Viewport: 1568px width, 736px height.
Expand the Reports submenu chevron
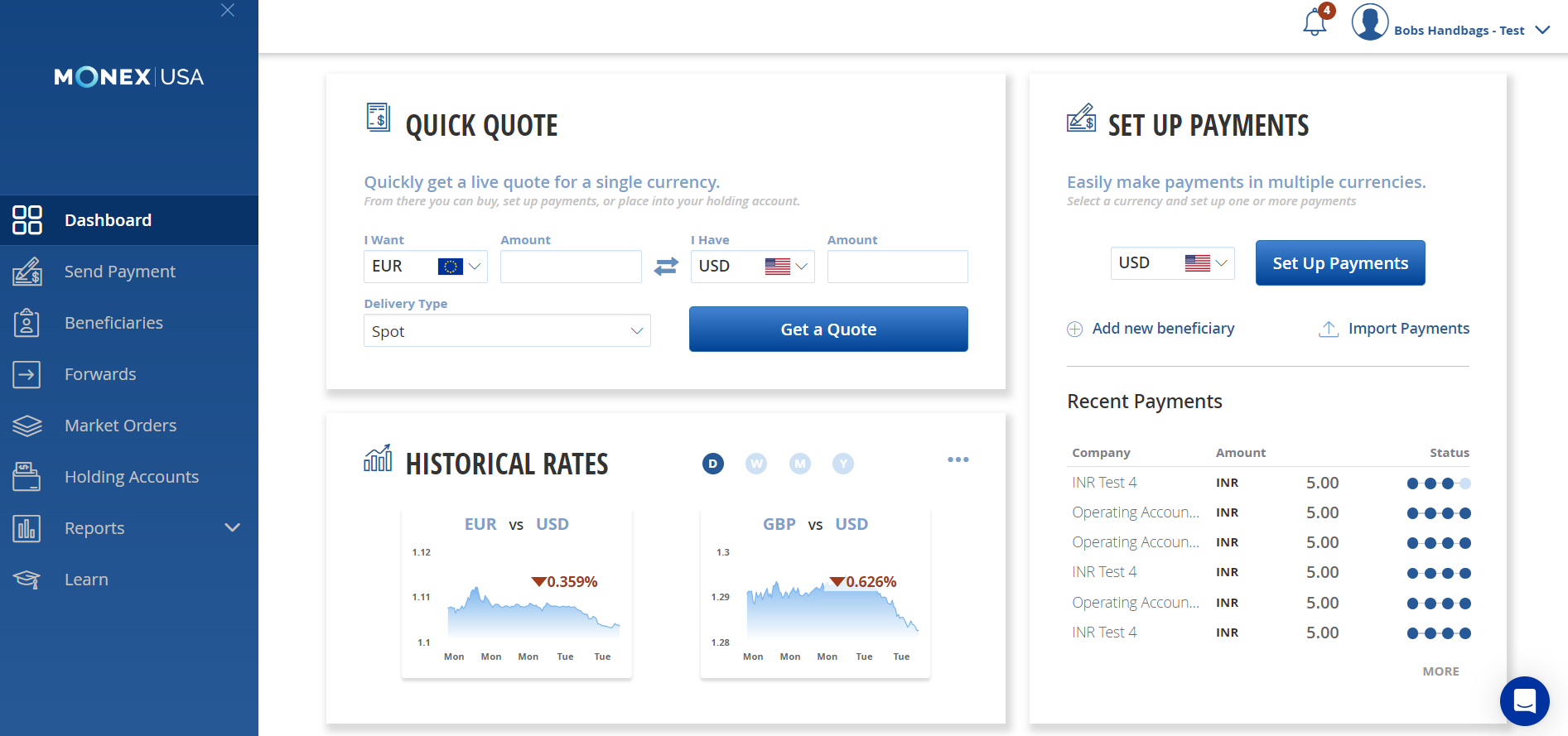pos(233,527)
